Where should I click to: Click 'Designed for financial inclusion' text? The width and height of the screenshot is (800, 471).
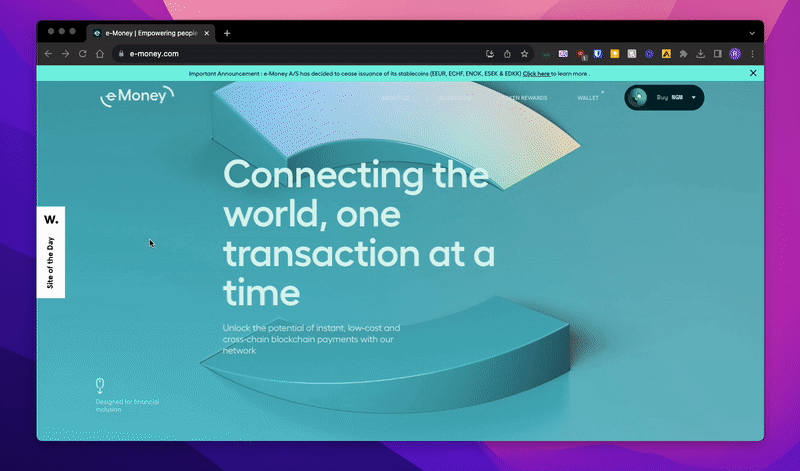point(127,406)
